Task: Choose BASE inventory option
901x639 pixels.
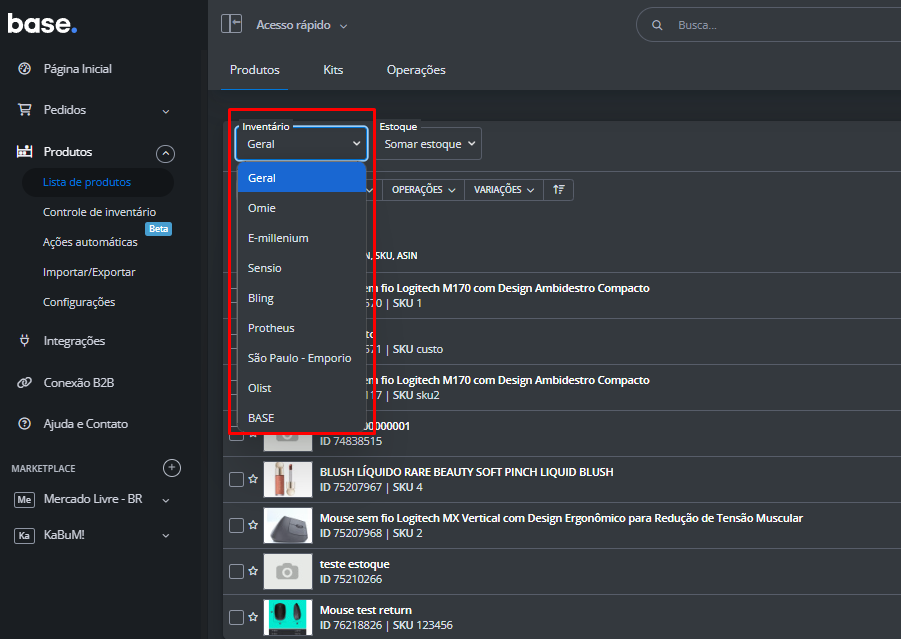Action: click(x=302, y=418)
